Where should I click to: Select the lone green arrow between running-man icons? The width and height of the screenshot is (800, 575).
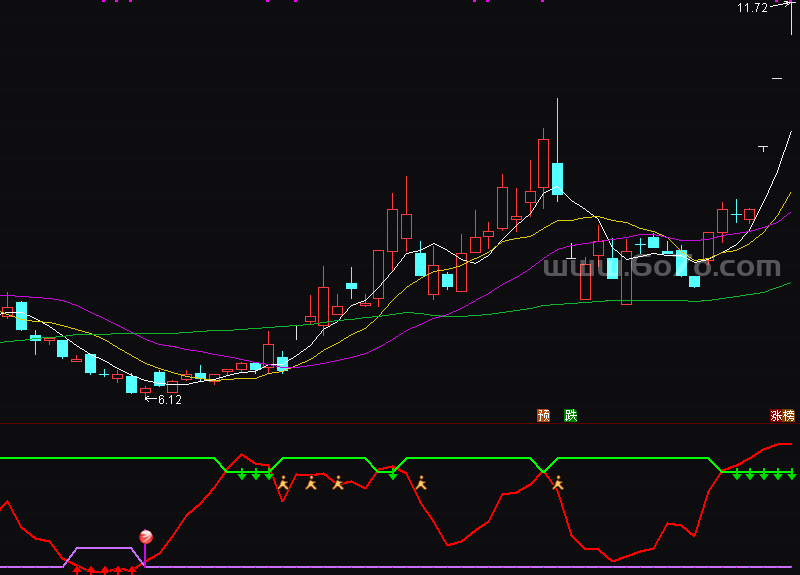tap(392, 474)
